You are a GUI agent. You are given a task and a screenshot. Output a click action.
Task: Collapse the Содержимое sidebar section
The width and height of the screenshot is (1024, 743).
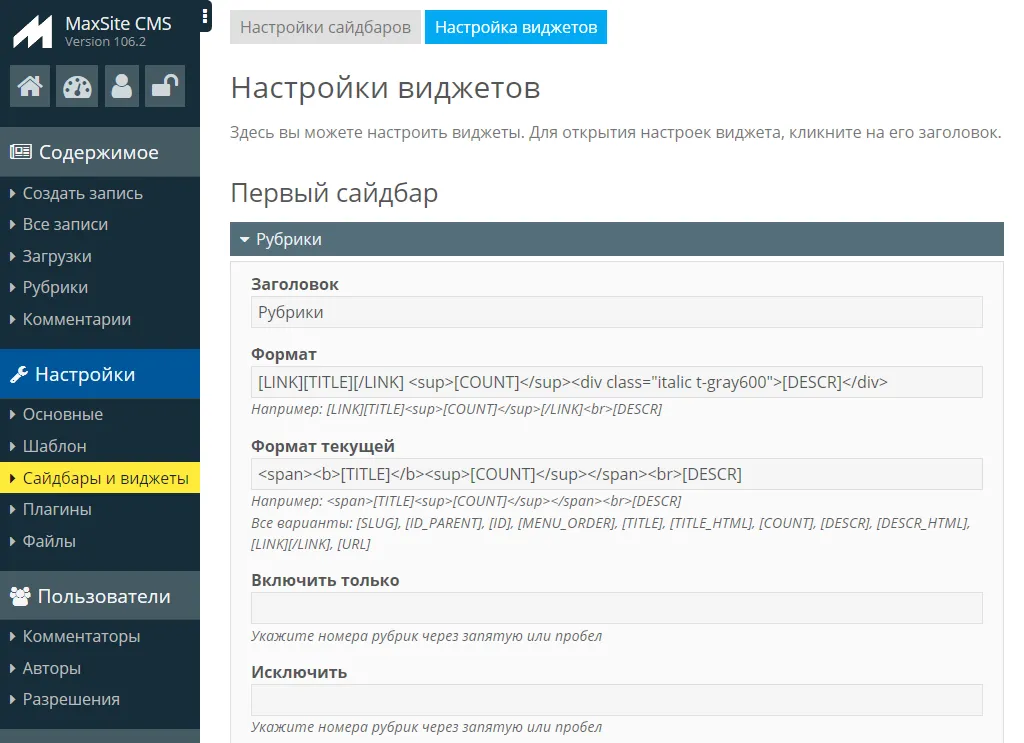pos(99,152)
